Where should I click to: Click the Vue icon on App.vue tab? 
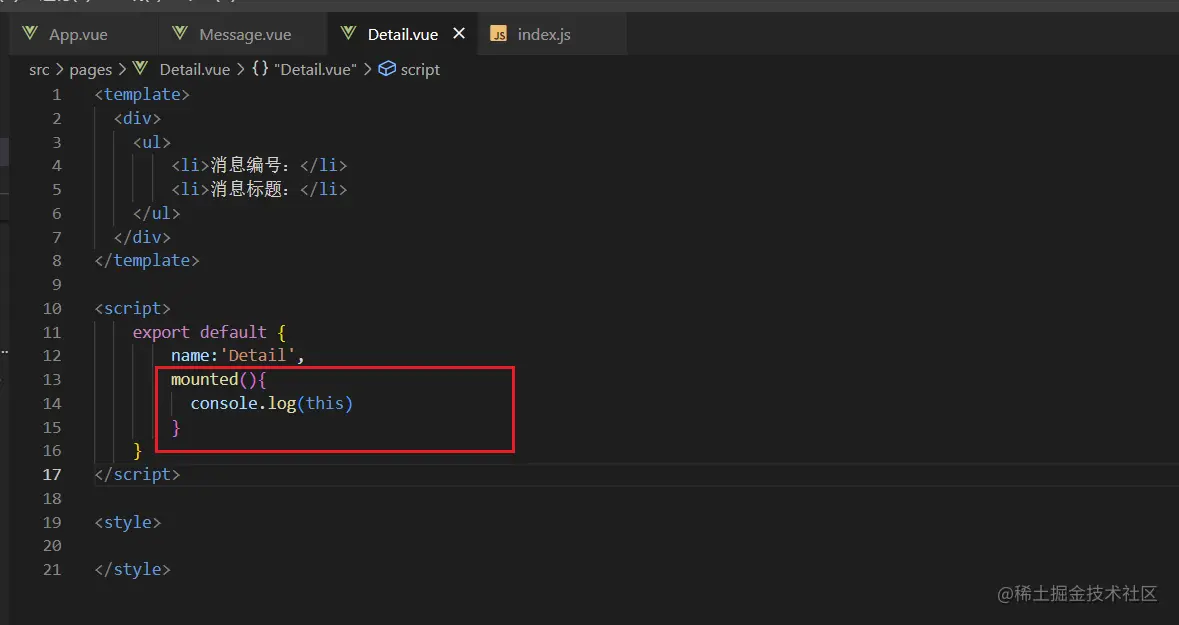tap(30, 34)
